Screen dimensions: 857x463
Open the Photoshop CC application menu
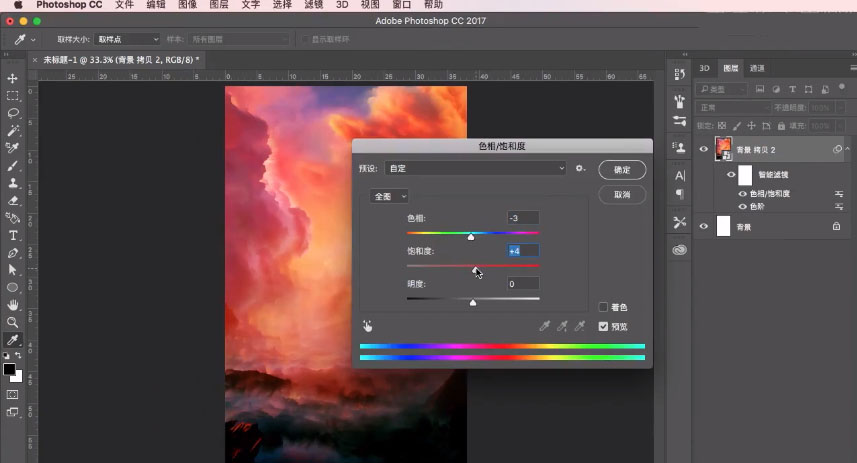coord(69,5)
